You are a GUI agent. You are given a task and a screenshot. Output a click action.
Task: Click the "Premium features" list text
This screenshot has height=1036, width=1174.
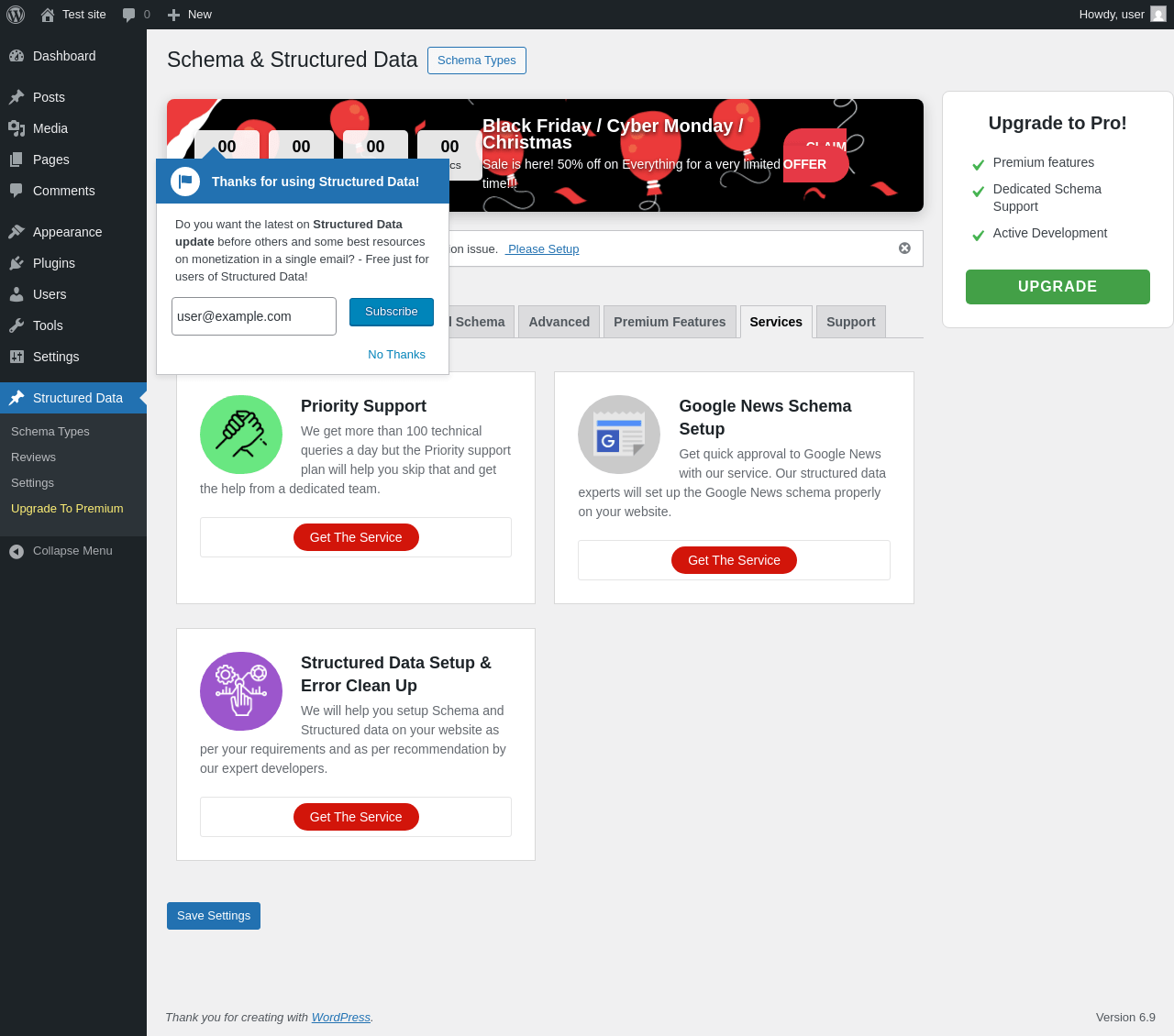tap(1044, 162)
